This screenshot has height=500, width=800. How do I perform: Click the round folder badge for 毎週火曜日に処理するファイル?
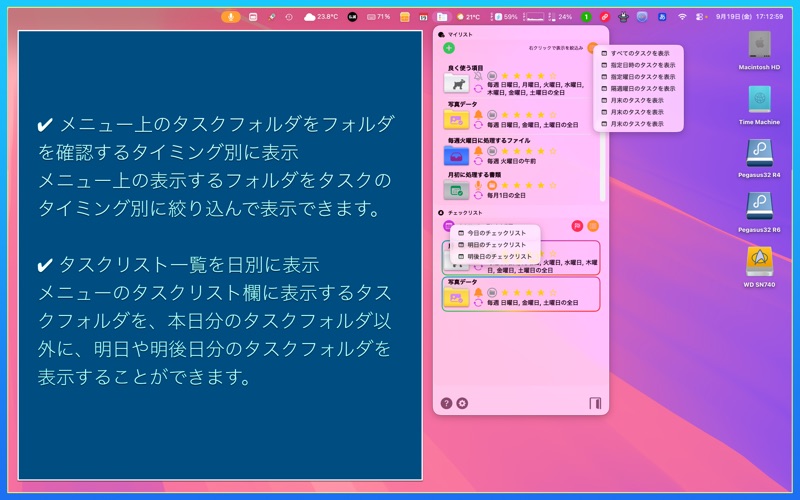tap(492, 151)
